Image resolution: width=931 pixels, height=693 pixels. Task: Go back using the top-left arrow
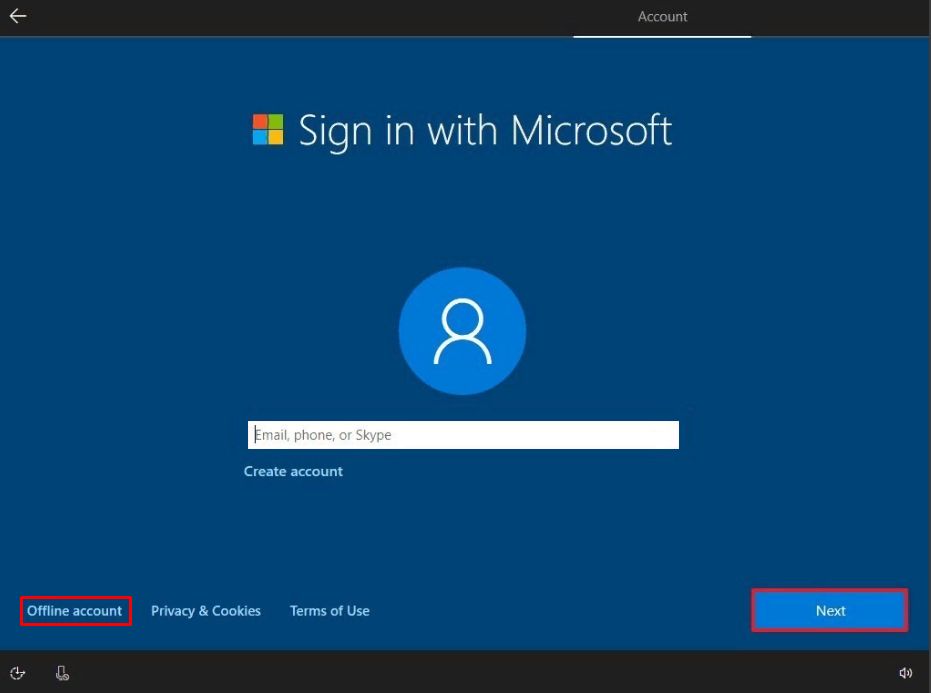point(18,16)
